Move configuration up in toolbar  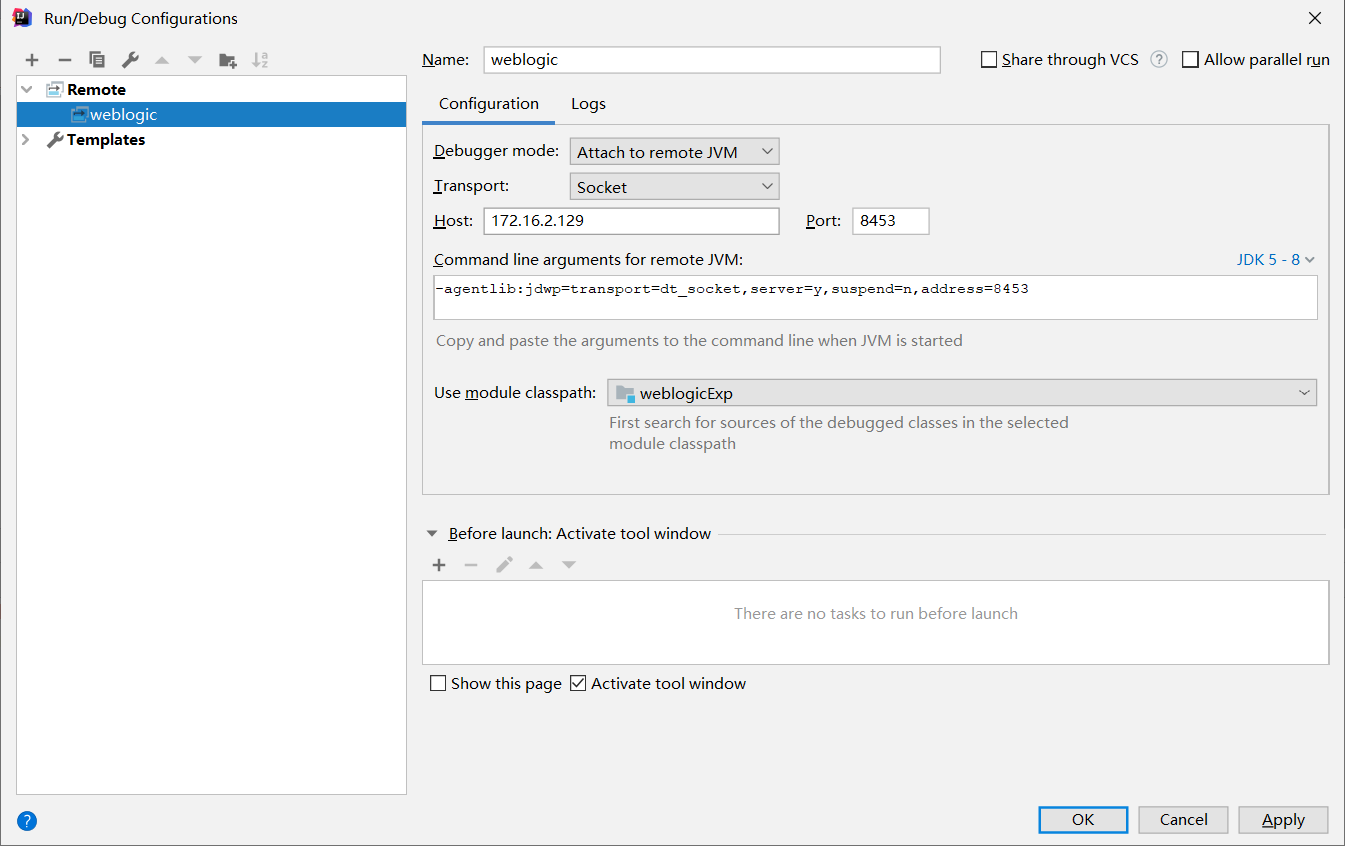coord(162,60)
